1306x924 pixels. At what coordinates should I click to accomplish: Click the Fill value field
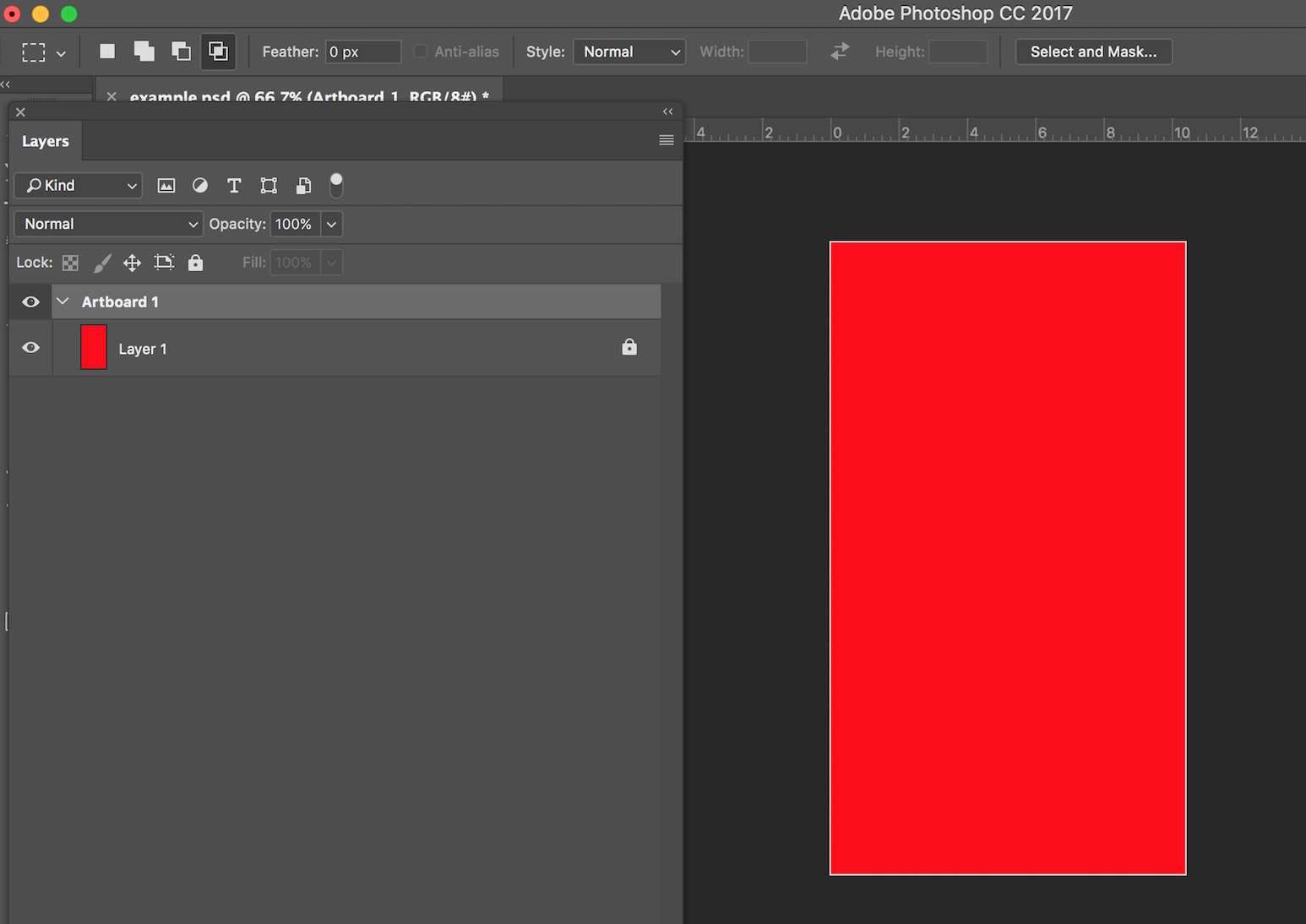point(295,263)
